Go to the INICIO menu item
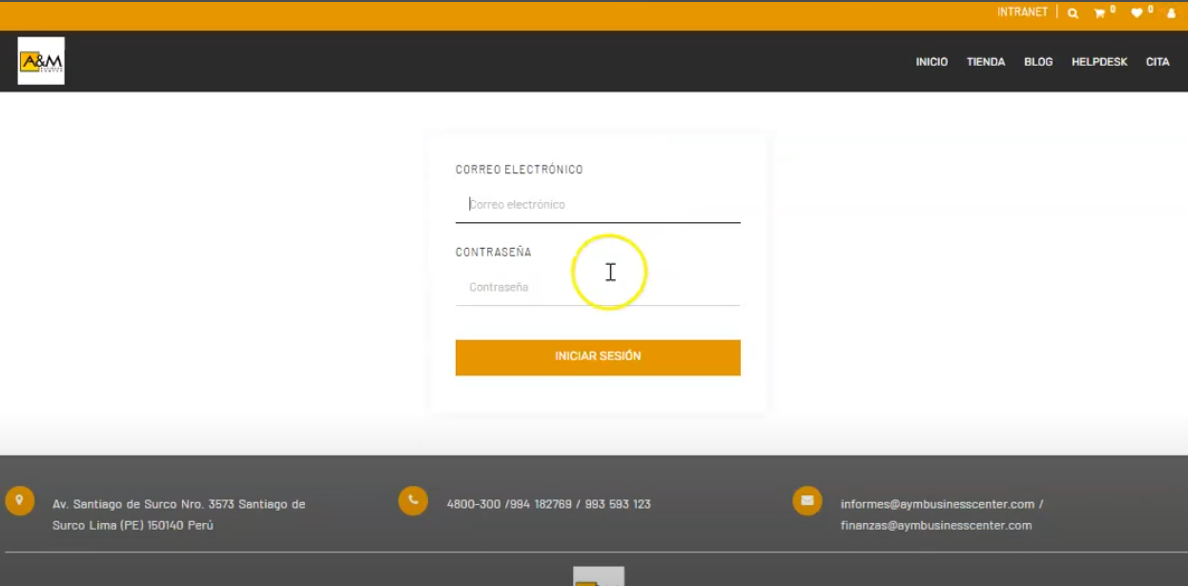This screenshot has height=586, width=1188. [x=931, y=62]
